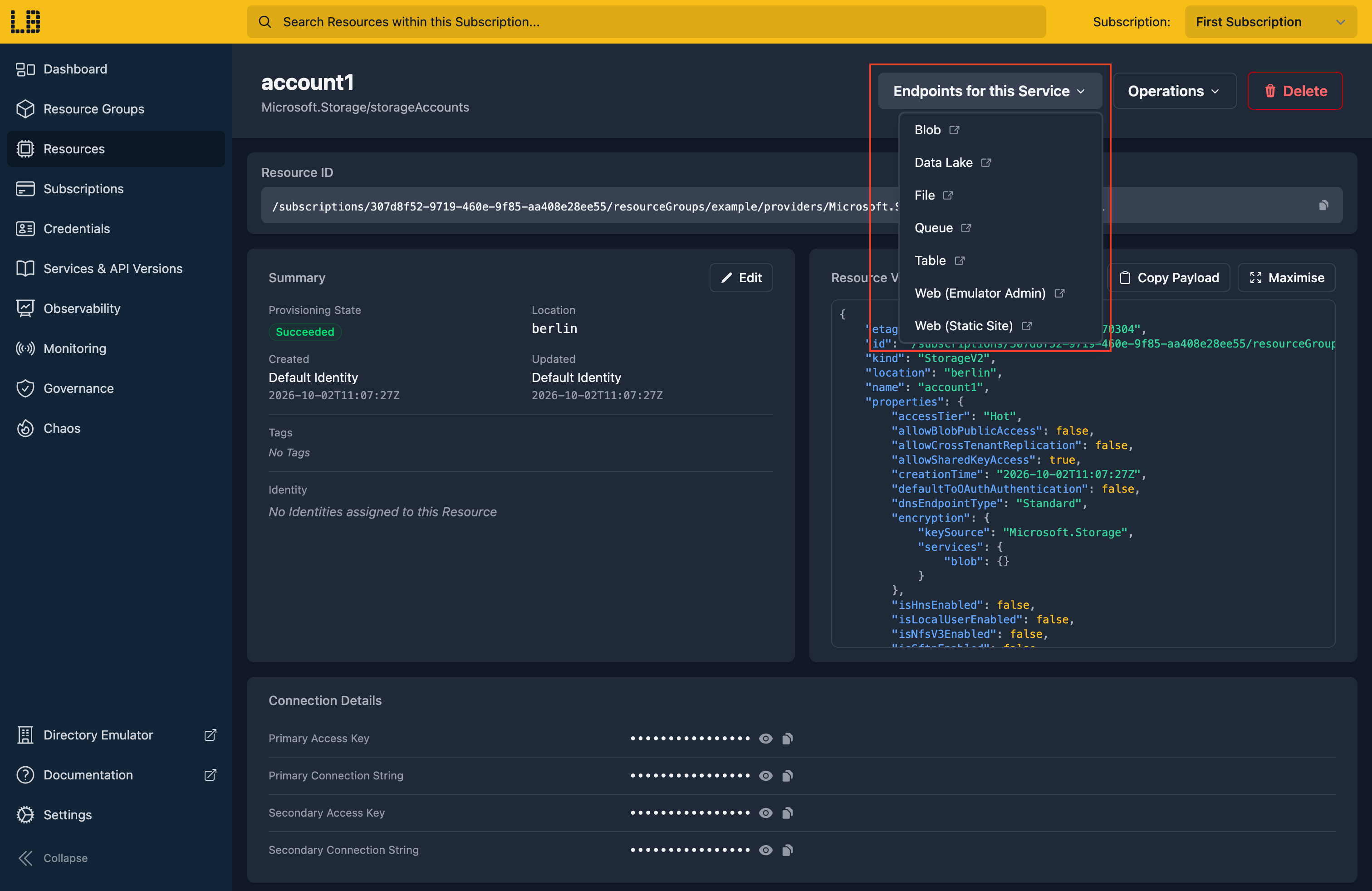Open the Monitoring section

(116, 349)
